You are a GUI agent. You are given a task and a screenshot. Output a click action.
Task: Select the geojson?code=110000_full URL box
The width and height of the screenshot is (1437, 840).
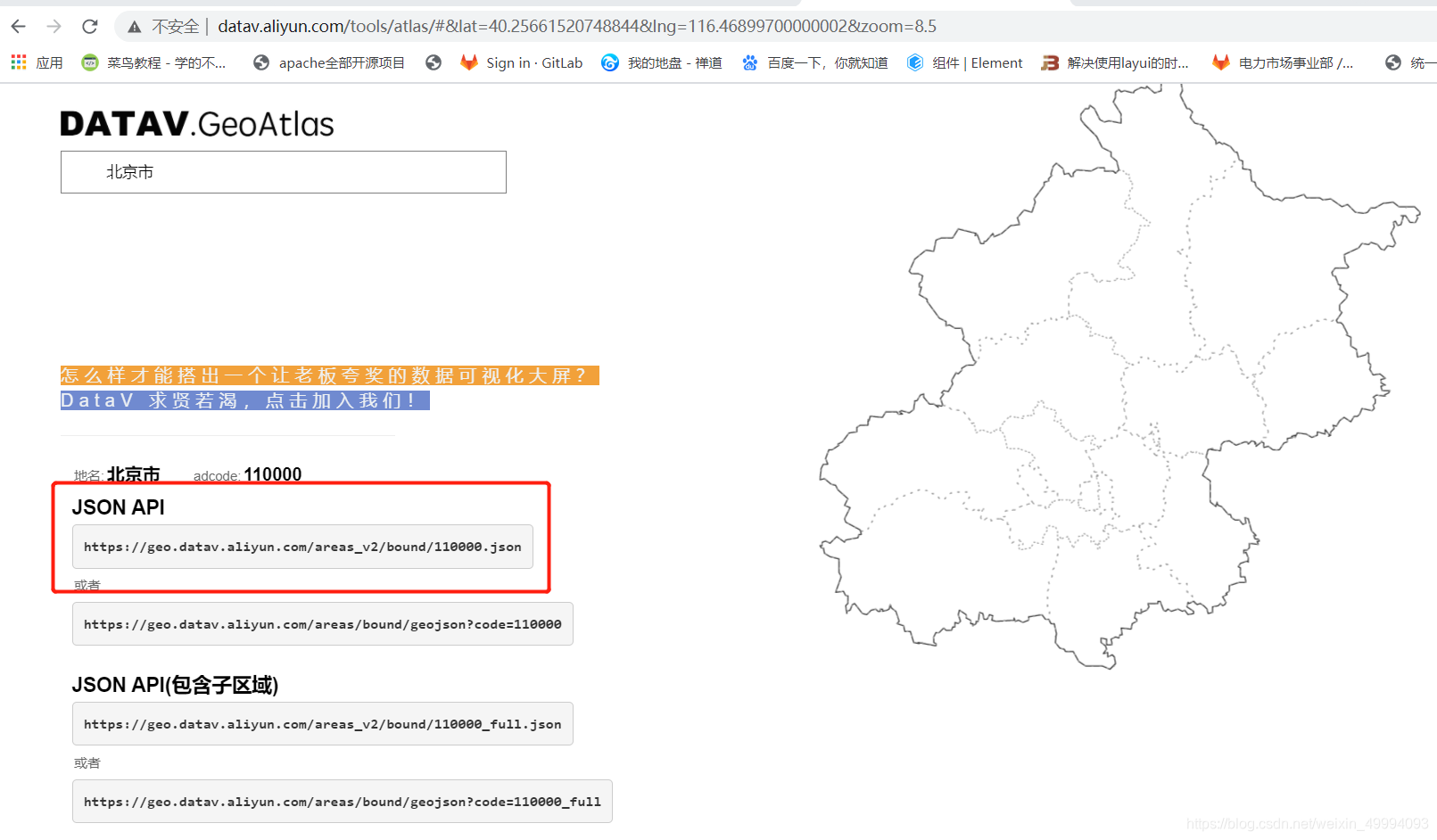[x=343, y=802]
